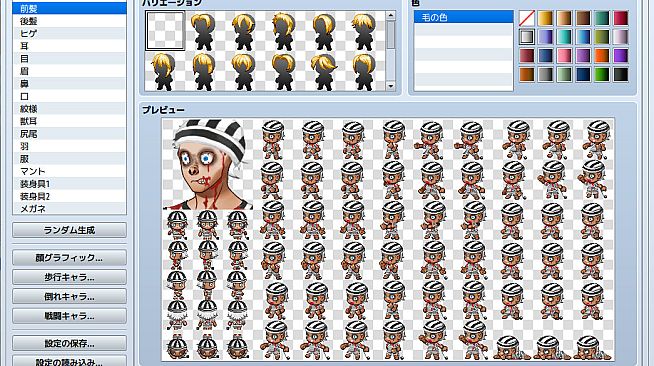The width and height of the screenshot is (654, 366).
Task: Select the 口 part category
Action: (x=69, y=96)
